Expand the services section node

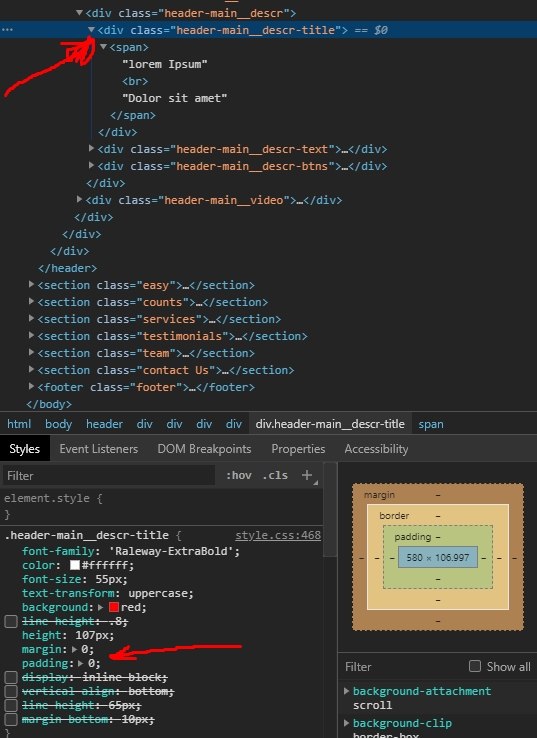tap(31, 318)
